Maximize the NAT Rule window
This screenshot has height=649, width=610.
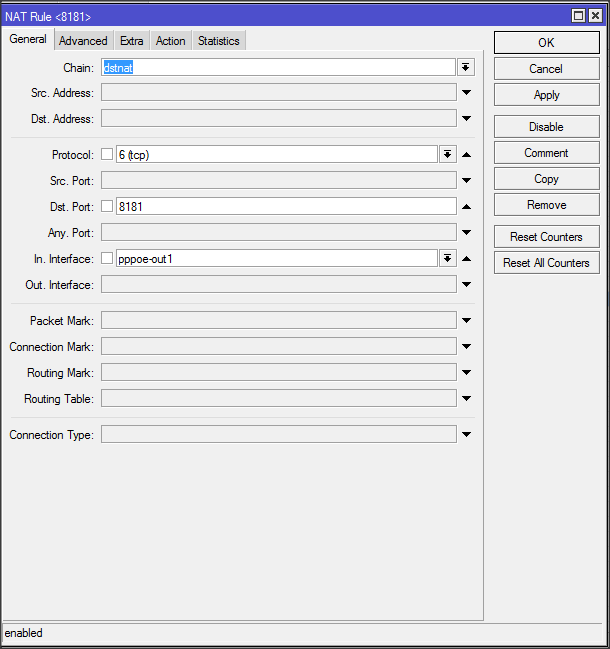579,16
